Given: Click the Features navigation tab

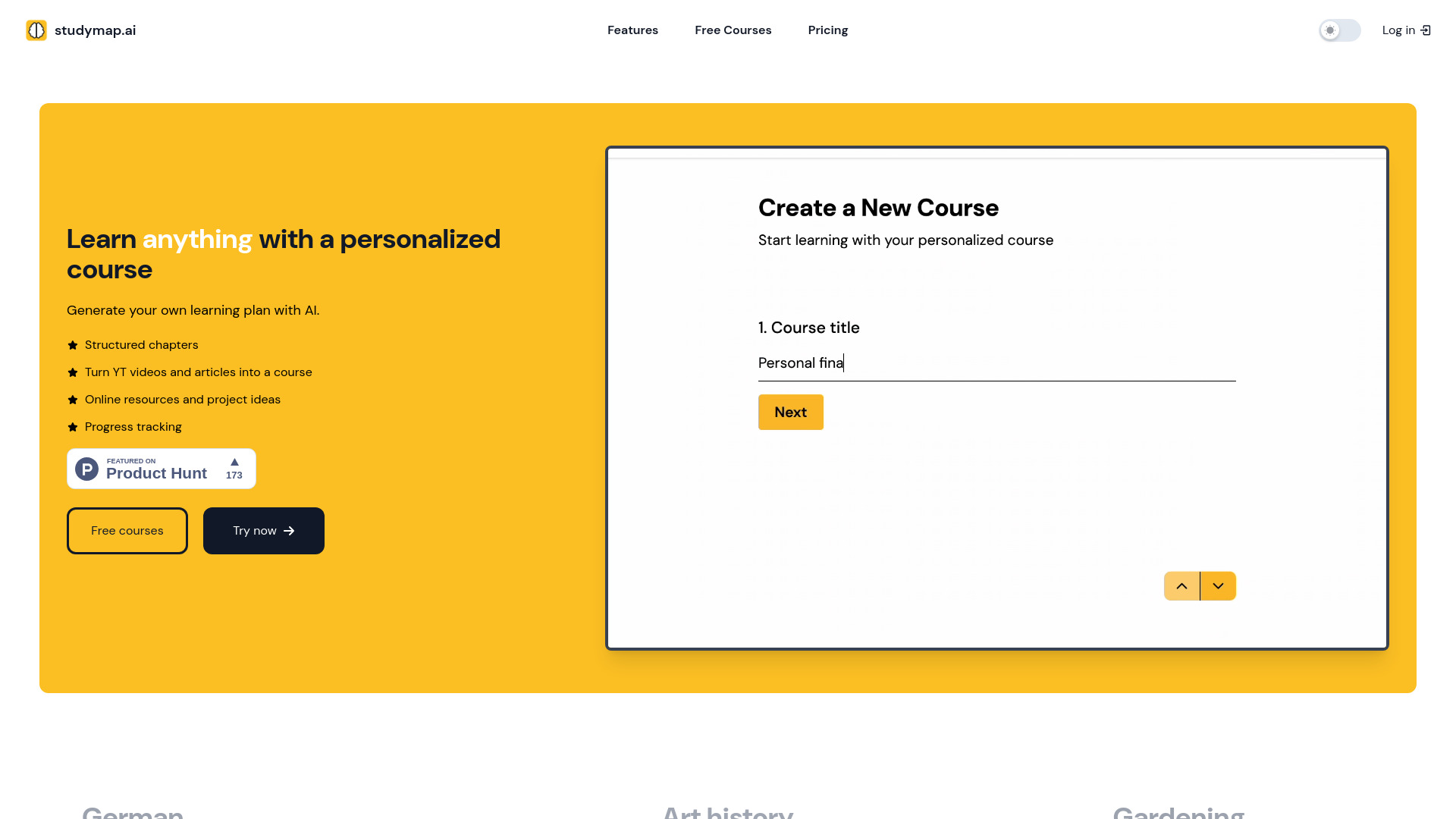Looking at the screenshot, I should pos(633,30).
